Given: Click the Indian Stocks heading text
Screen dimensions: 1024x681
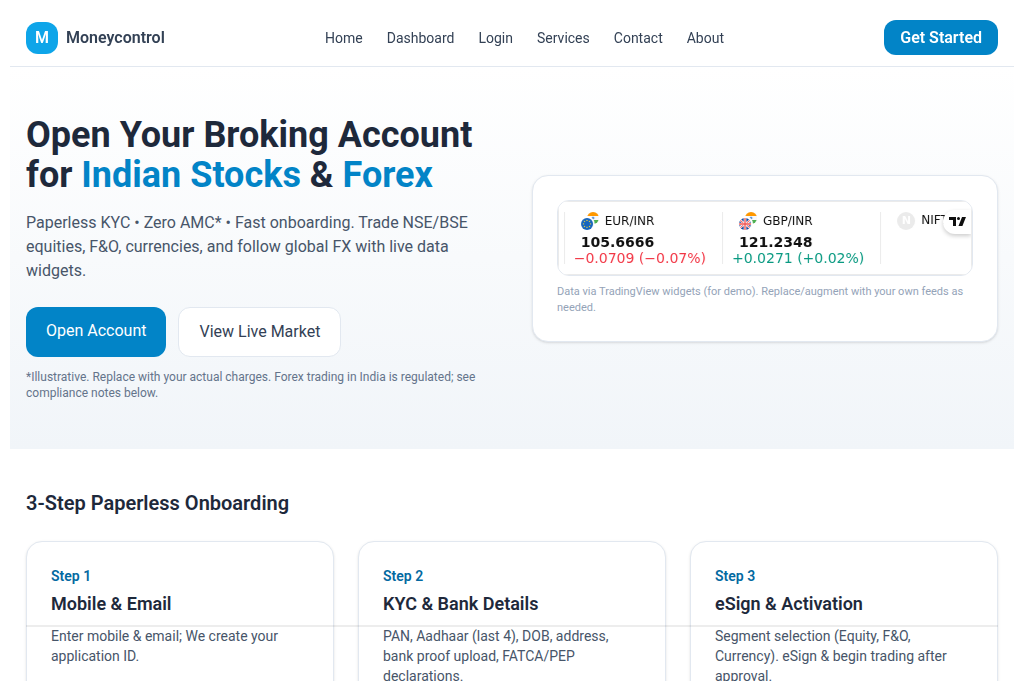Looking at the screenshot, I should (191, 174).
